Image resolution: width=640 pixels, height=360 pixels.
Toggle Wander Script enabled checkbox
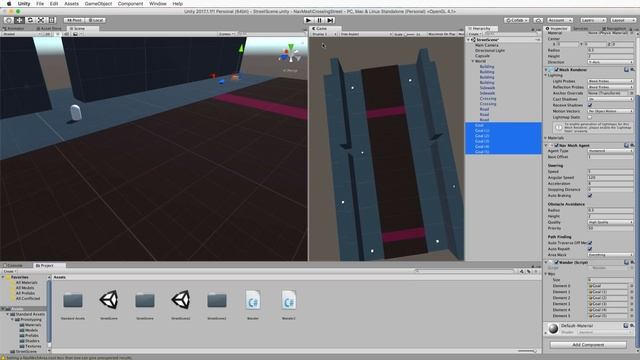pos(556,262)
